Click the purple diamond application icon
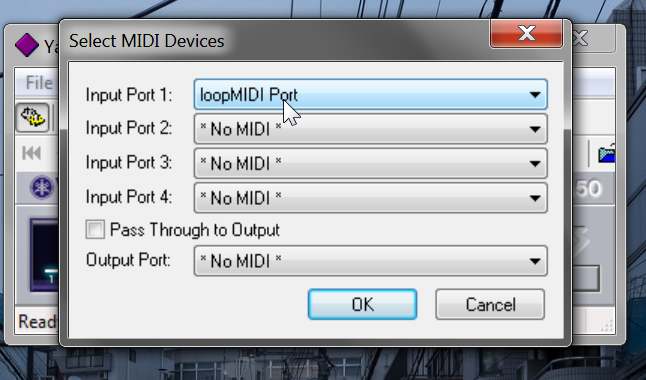The height and width of the screenshot is (380, 646). (x=27, y=45)
